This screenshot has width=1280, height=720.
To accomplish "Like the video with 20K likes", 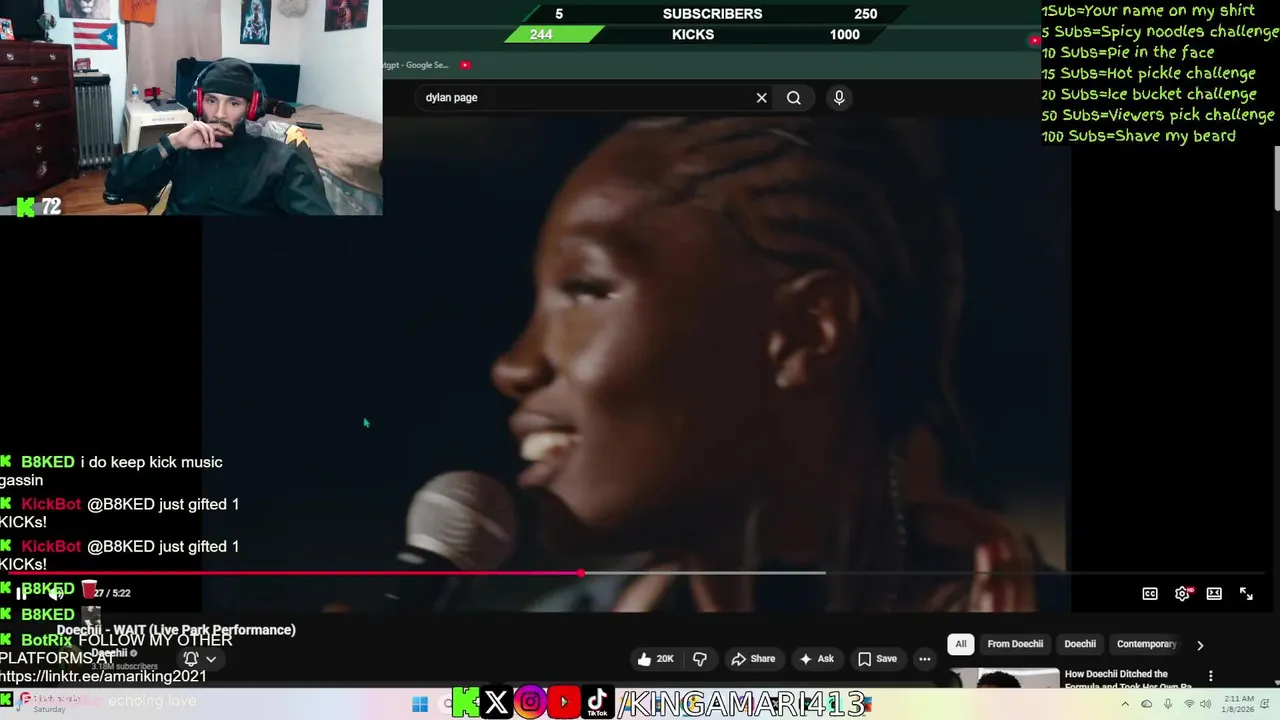I will [x=656, y=659].
